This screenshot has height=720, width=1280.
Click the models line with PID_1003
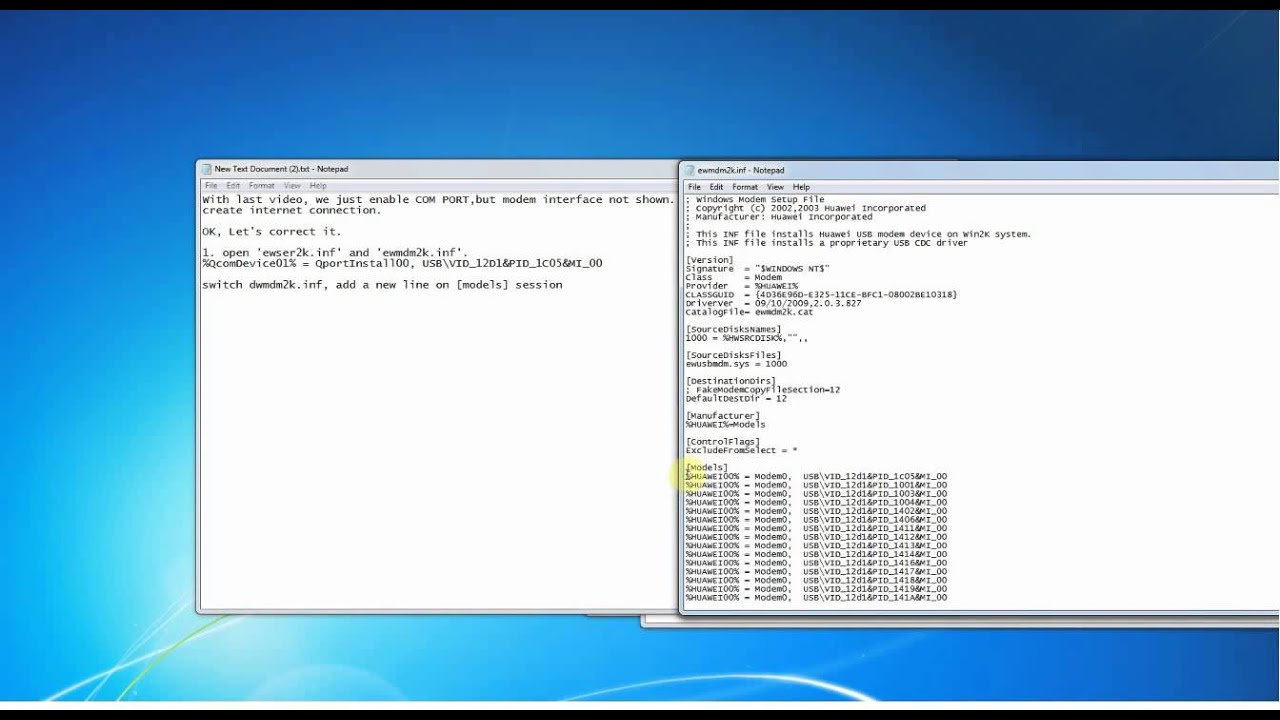816,494
